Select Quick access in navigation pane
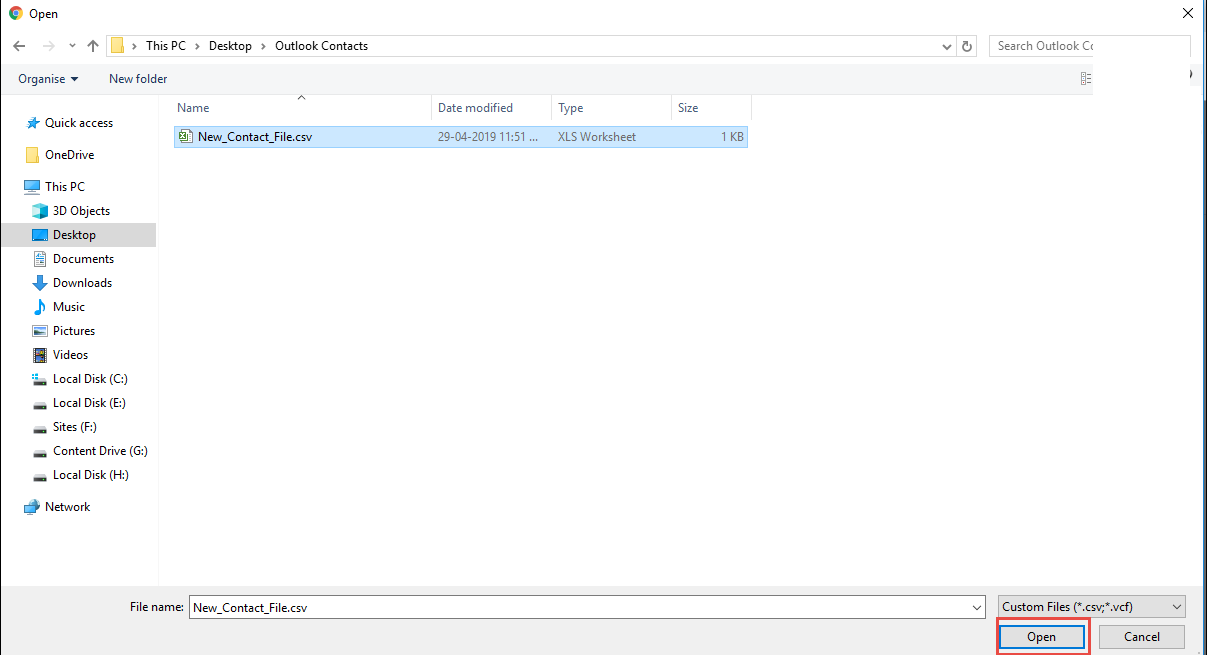 79,123
